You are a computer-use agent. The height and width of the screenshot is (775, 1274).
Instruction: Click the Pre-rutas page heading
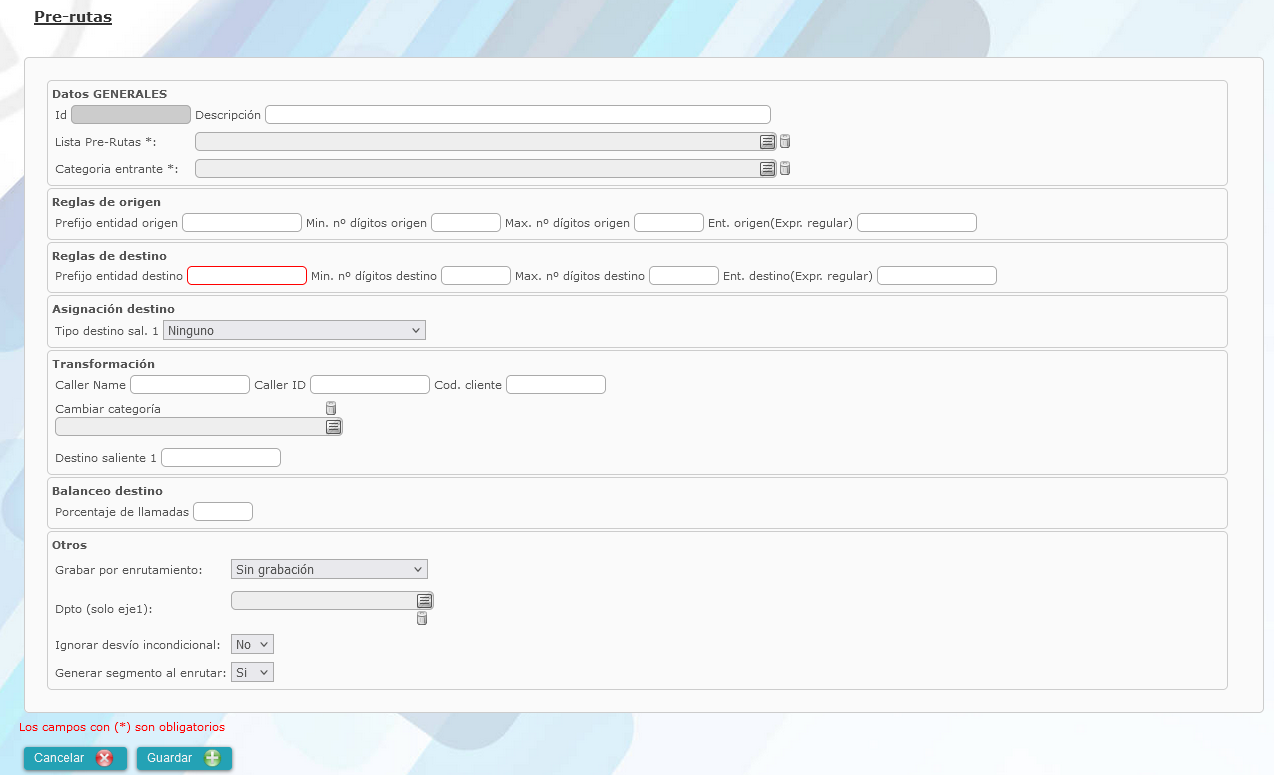73,17
